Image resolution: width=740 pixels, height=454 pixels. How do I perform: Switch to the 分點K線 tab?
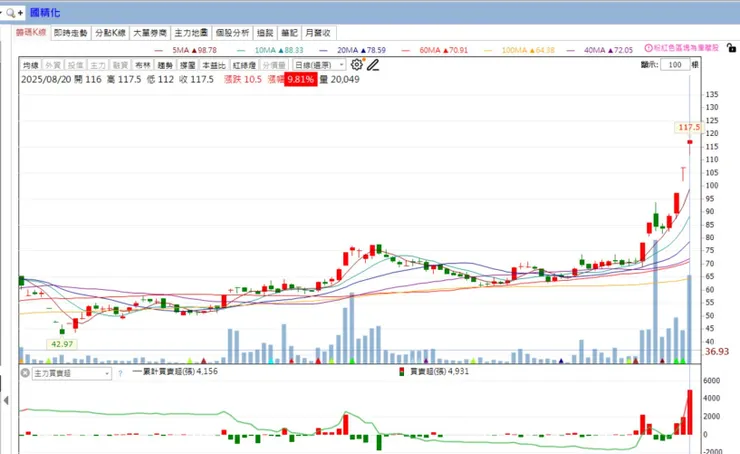(x=110, y=33)
